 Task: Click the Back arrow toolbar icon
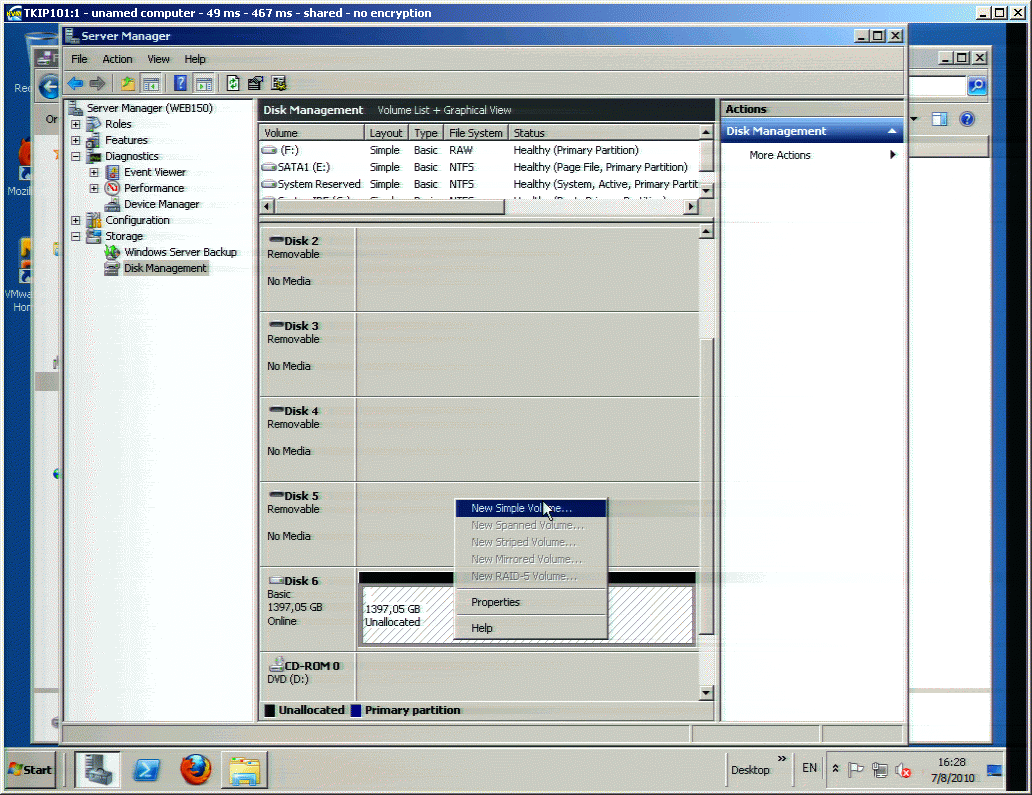coord(75,84)
